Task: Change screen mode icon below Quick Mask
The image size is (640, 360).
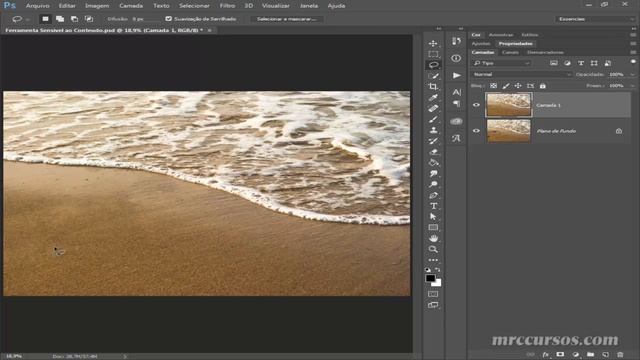Action: 433,305
